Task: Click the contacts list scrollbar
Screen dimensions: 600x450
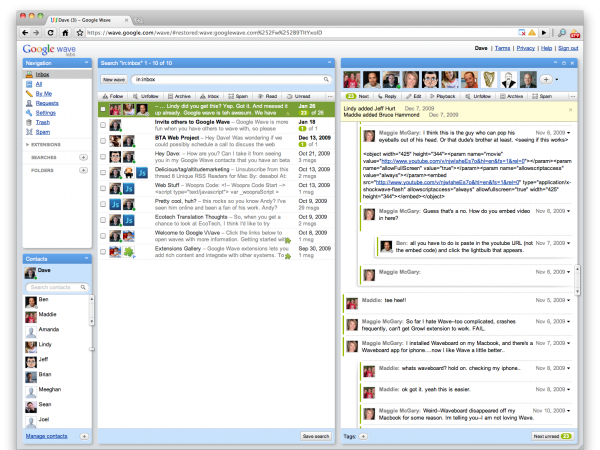Action: [91, 310]
